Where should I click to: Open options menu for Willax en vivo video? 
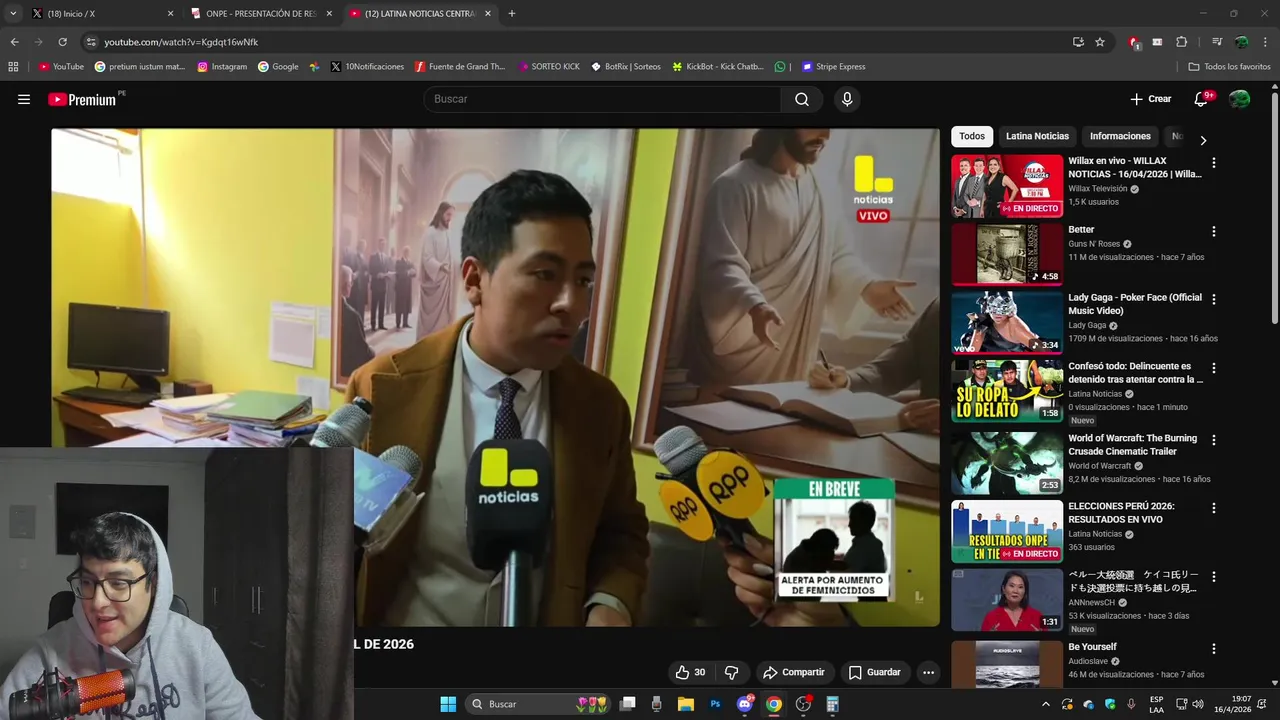point(1214,162)
